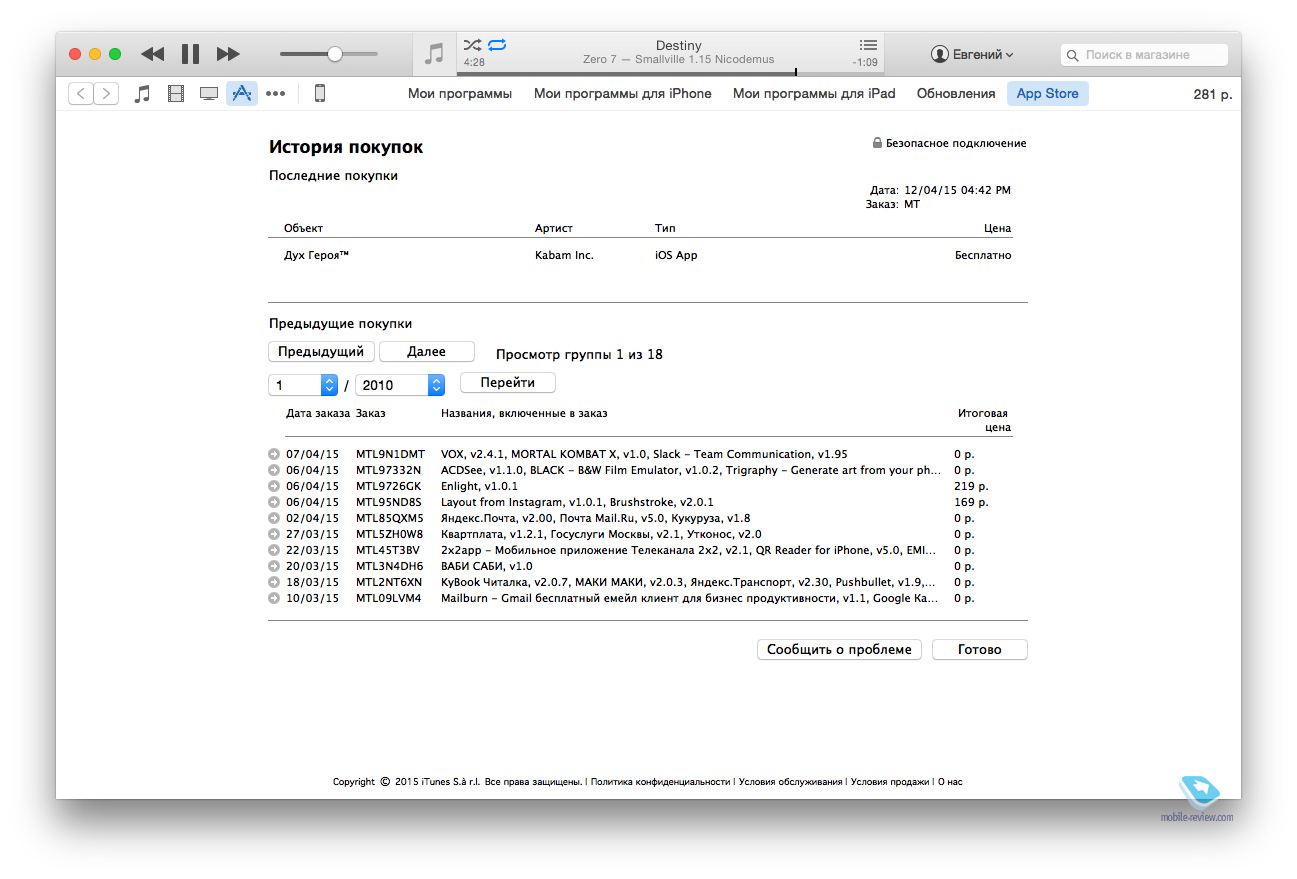Click Сообщить о проблеме button
1297x879 pixels.
839,650
